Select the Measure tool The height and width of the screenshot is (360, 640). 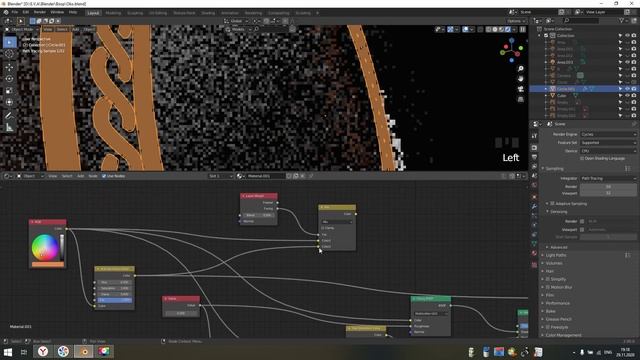tap(9, 128)
